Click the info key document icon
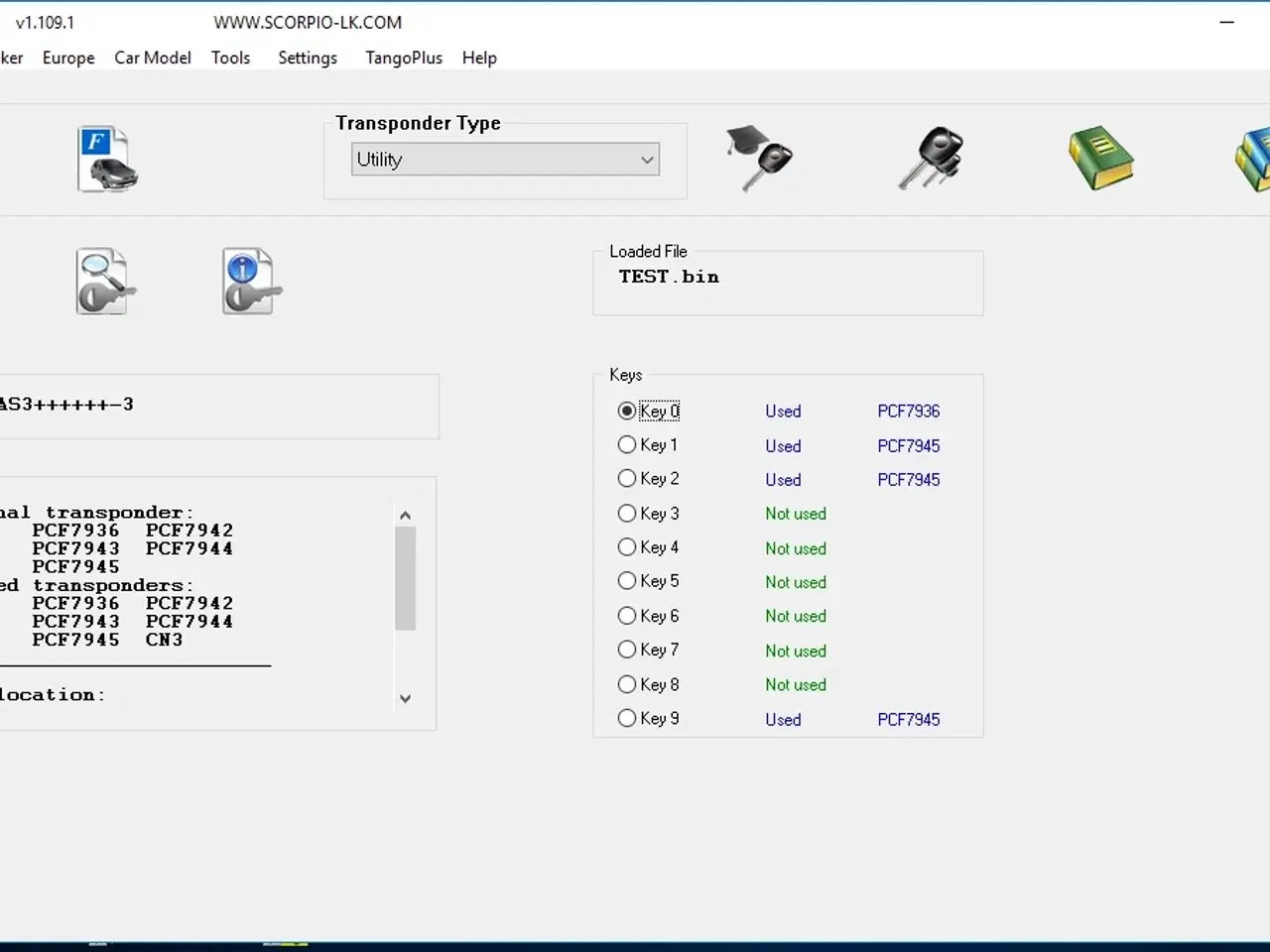The width and height of the screenshot is (1270, 952). coord(251,282)
